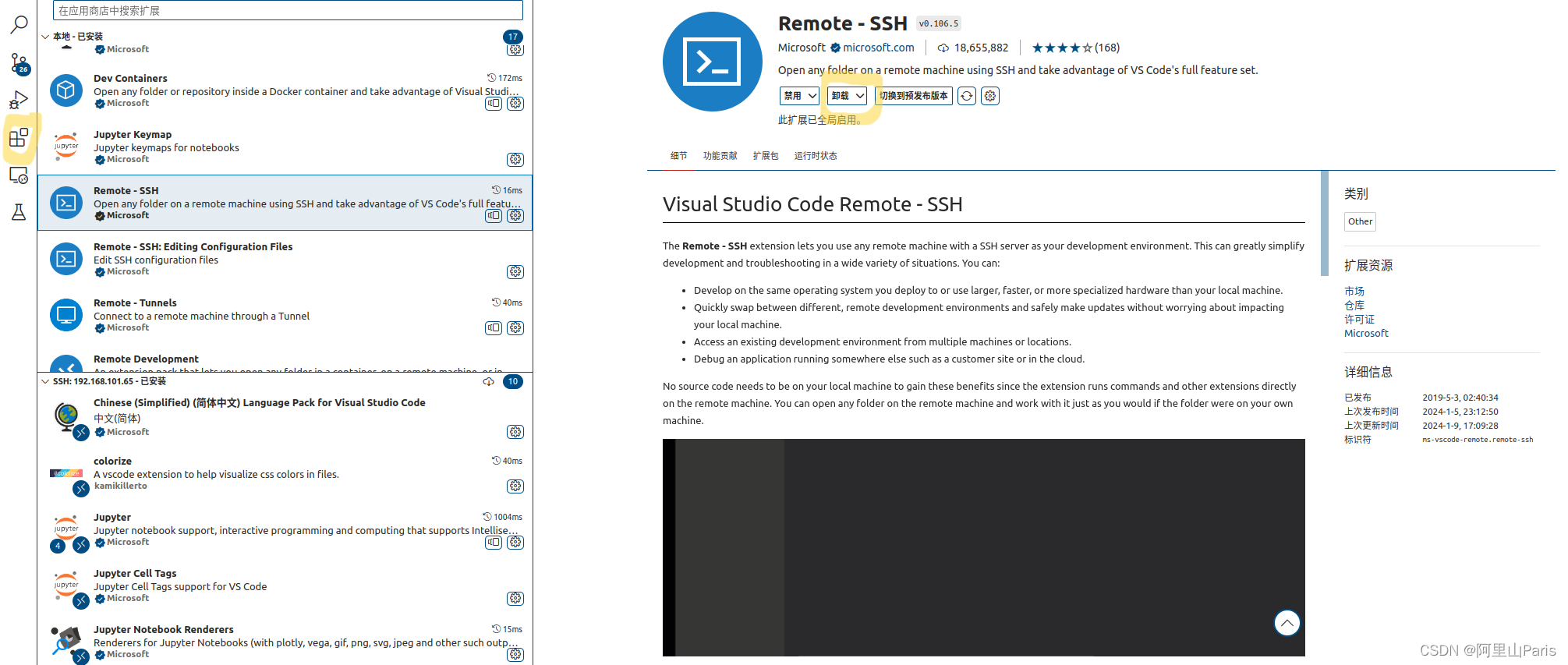
Task: Open gear menu for colorize extension
Action: tap(515, 486)
